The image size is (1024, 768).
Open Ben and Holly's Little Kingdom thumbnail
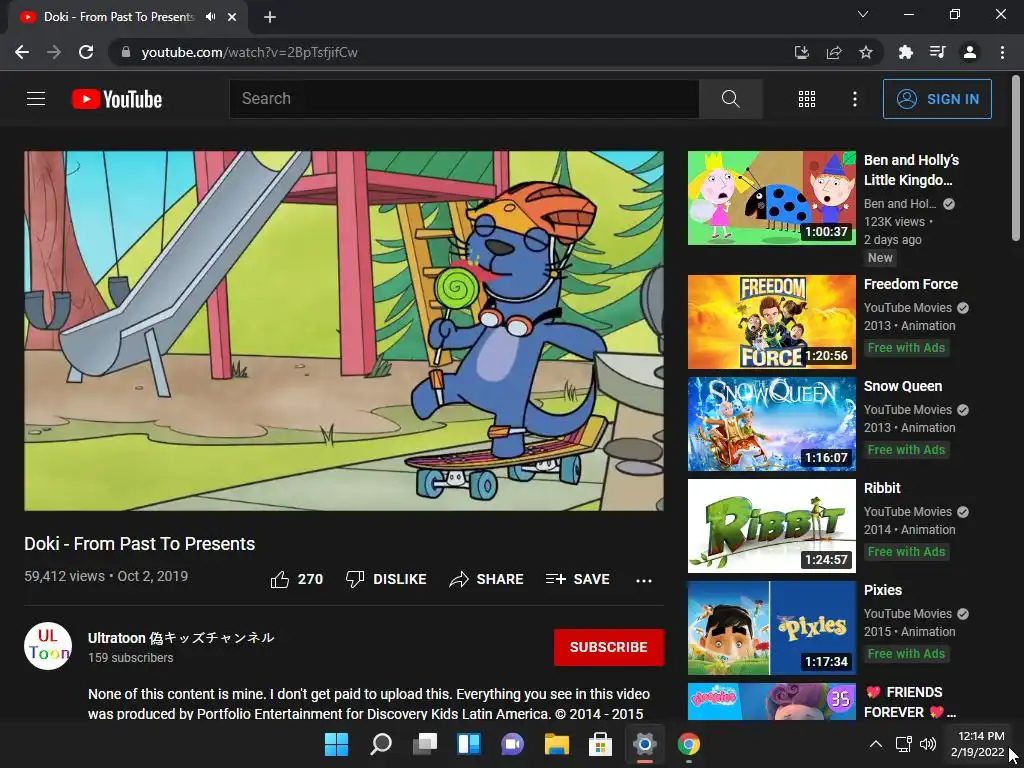(x=771, y=198)
